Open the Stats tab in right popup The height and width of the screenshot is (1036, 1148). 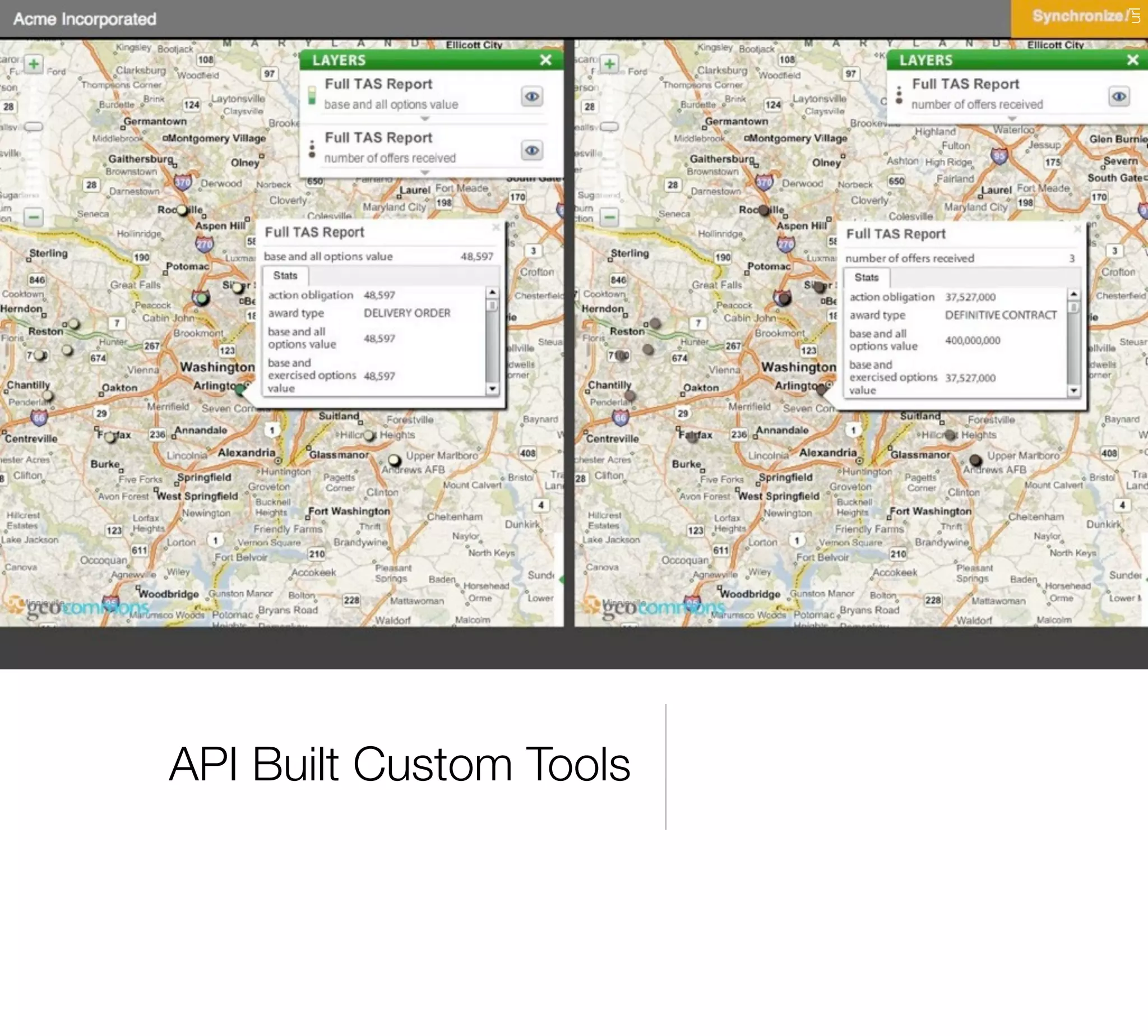[867, 277]
